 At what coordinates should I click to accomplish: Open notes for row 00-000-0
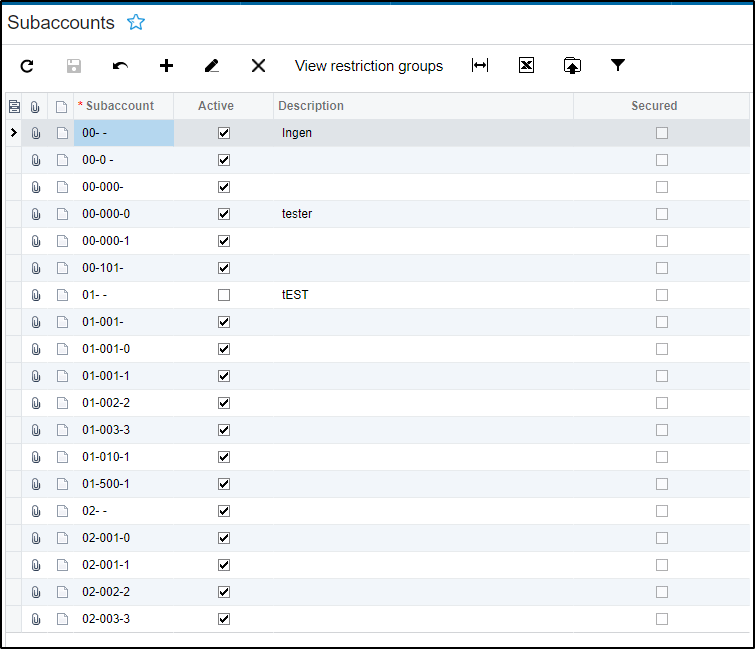click(x=62, y=214)
